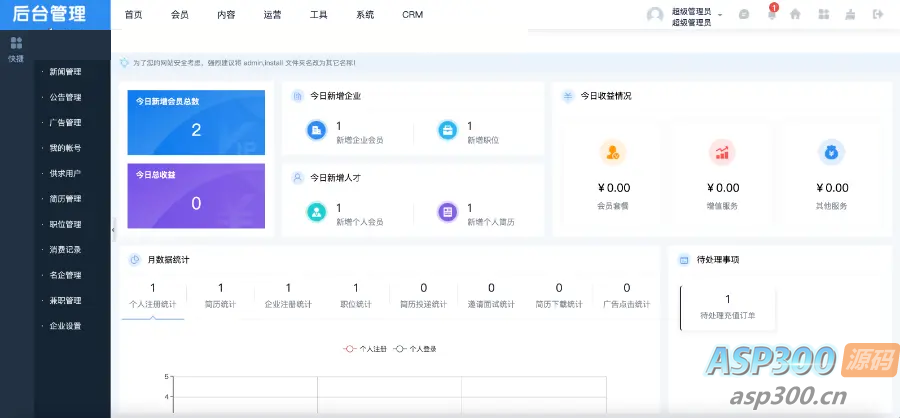Switch to the 简历统计 tab

coord(220,295)
